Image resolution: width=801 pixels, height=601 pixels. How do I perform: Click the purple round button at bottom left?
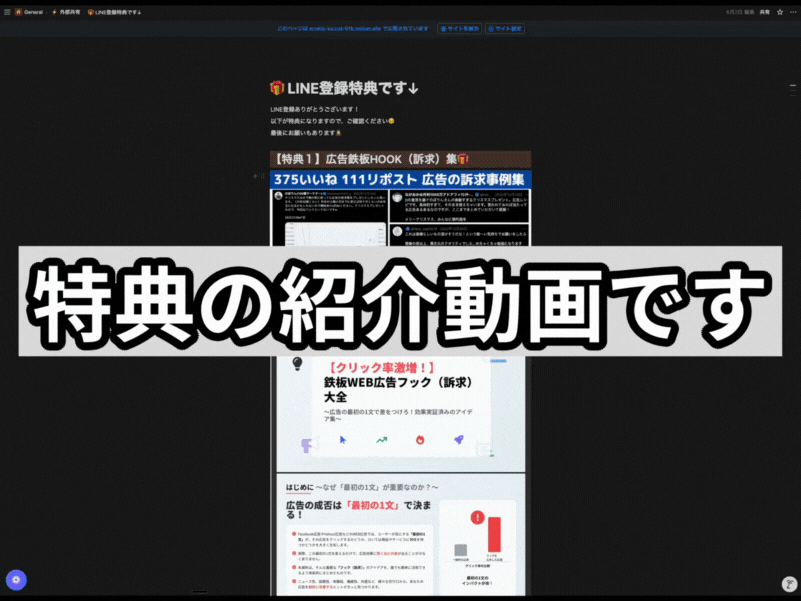[x=16, y=580]
